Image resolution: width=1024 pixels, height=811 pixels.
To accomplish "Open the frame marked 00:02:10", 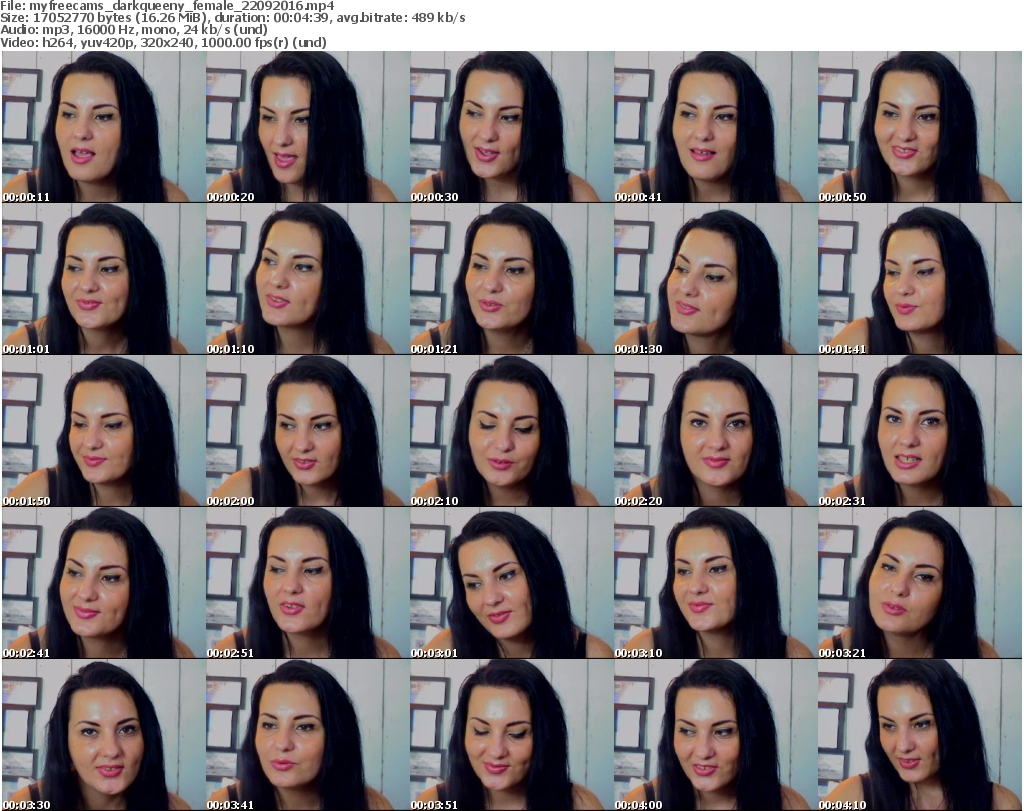I will 511,431.
